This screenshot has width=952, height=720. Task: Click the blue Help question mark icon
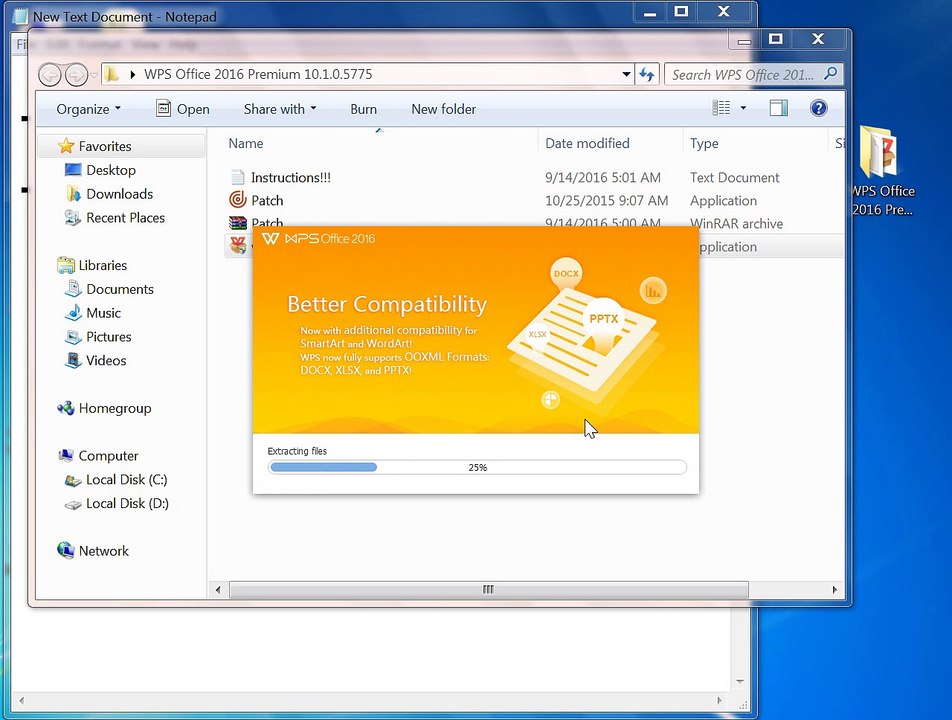click(x=818, y=108)
